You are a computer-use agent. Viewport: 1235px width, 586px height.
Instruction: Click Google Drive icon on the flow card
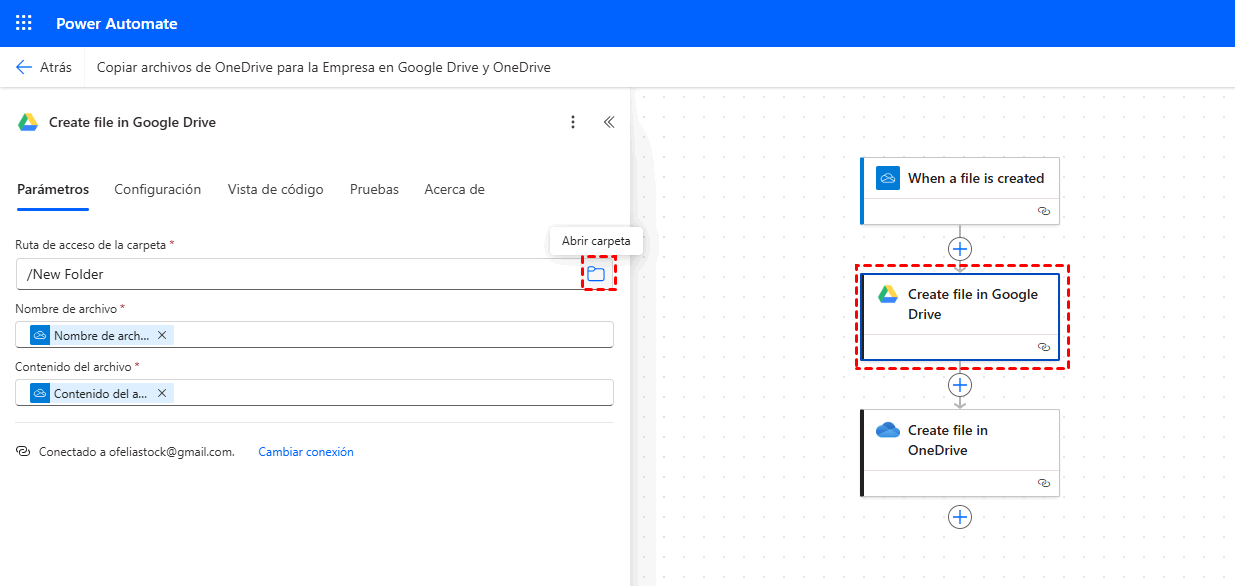(888, 294)
